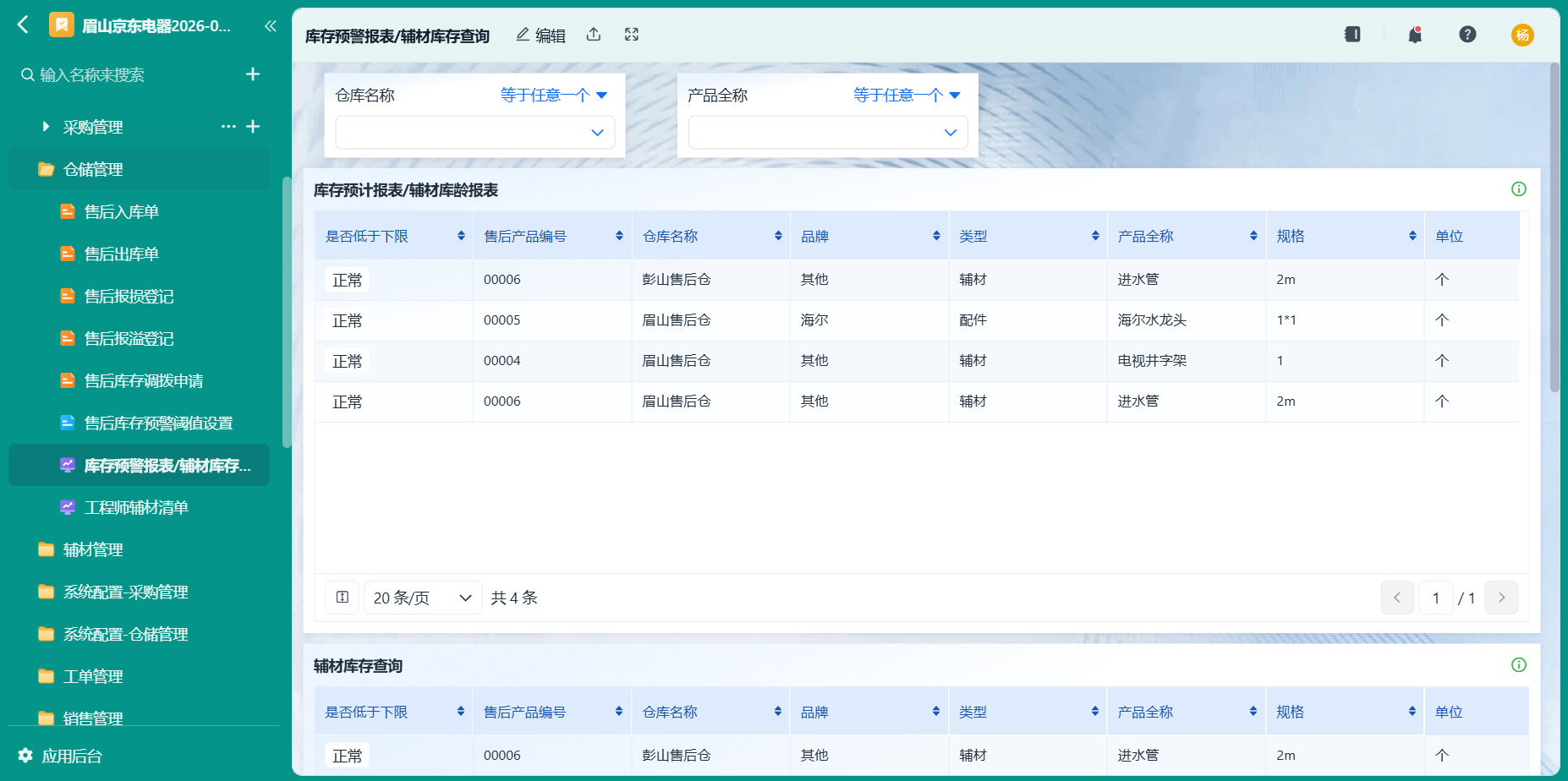Open the user avatar 杨

tap(1522, 35)
